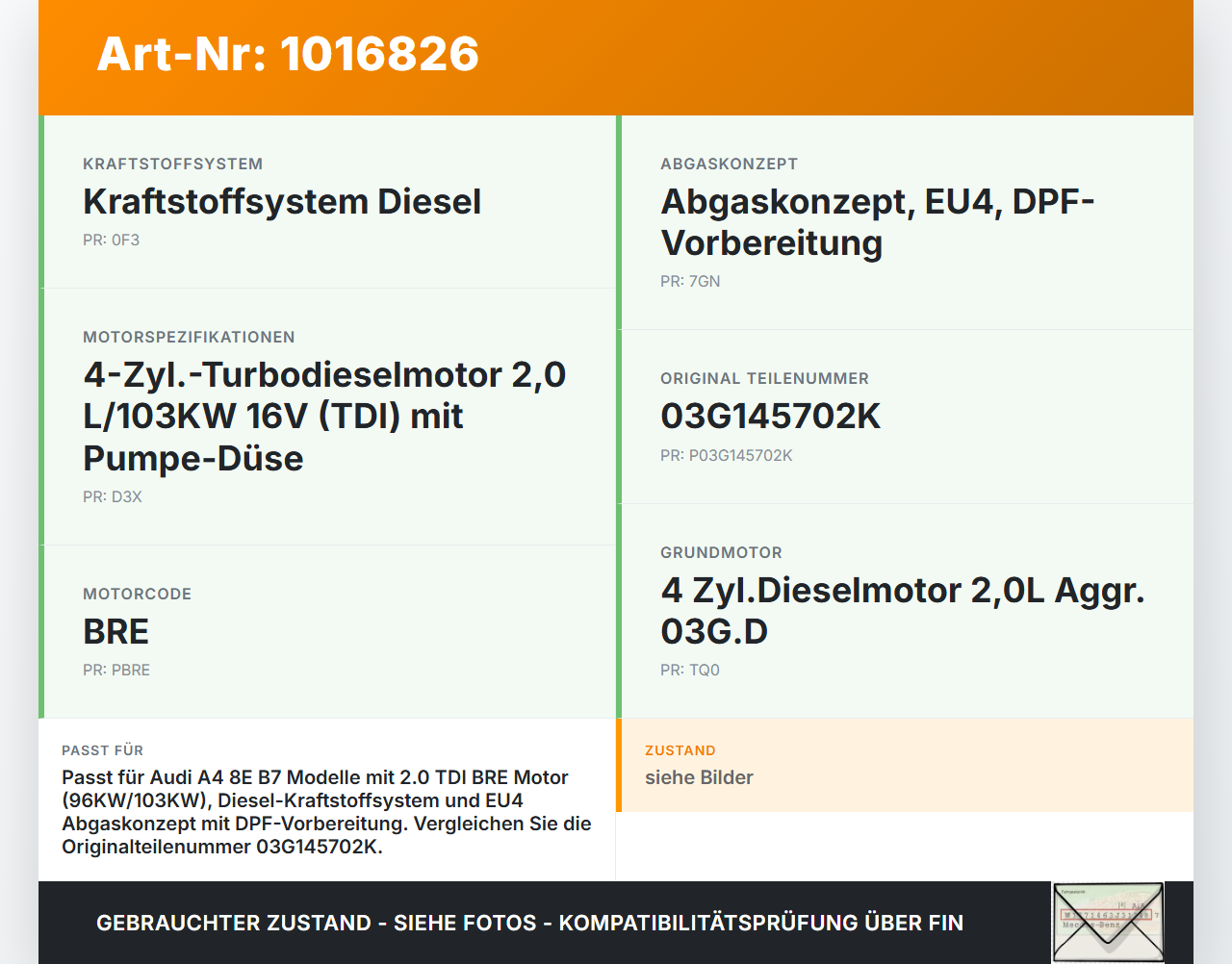This screenshot has width=1232, height=964.
Task: Open the vehicle registration document thumbnail
Action: coord(1108,923)
